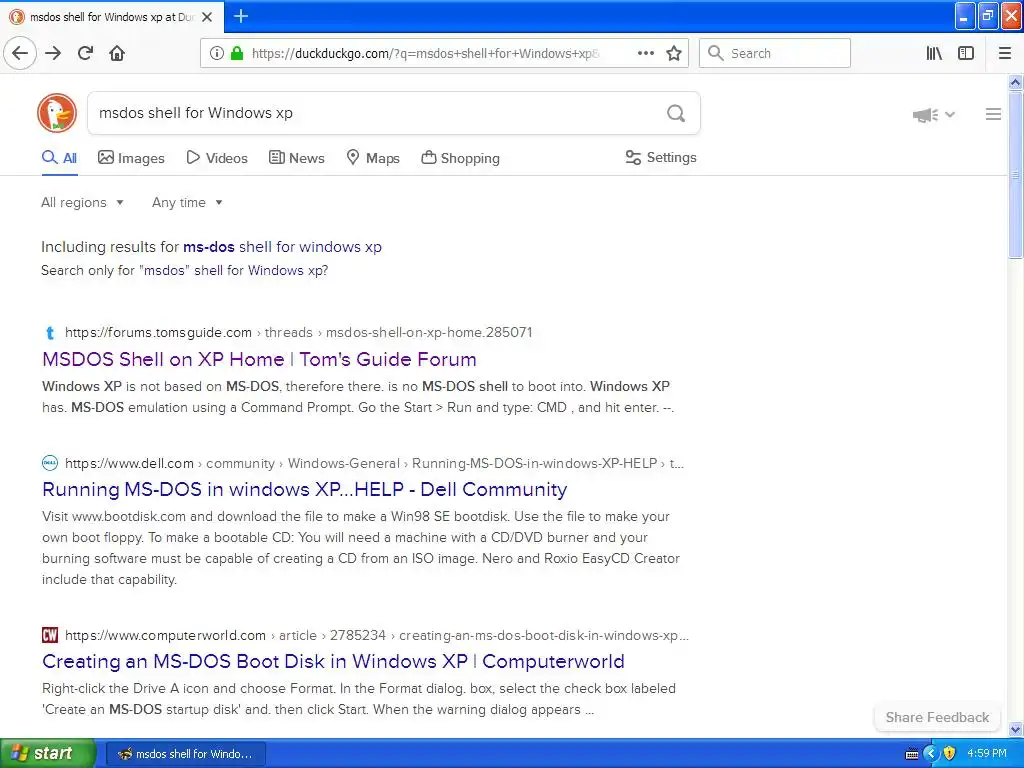Bookmark this page with the star

[674, 53]
